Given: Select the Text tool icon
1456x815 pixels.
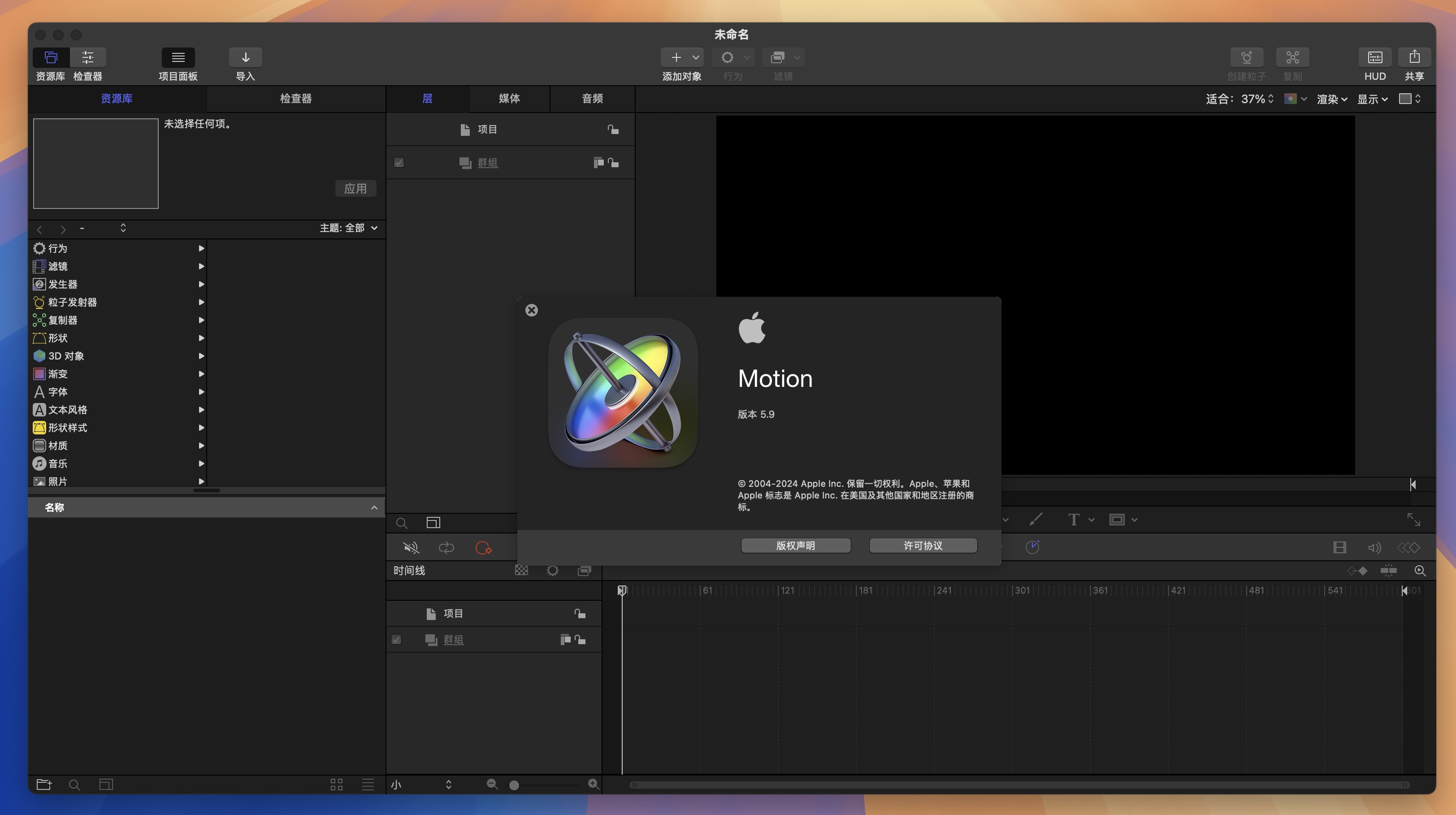Looking at the screenshot, I should coord(1073,520).
